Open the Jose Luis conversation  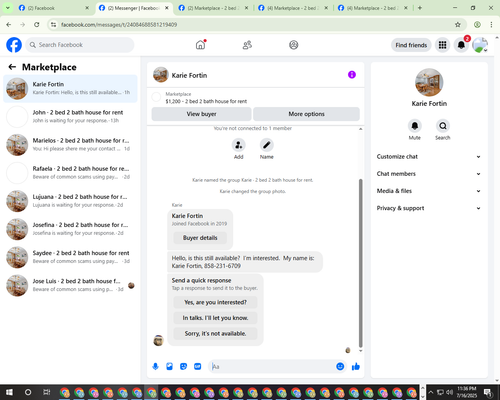tap(70, 285)
